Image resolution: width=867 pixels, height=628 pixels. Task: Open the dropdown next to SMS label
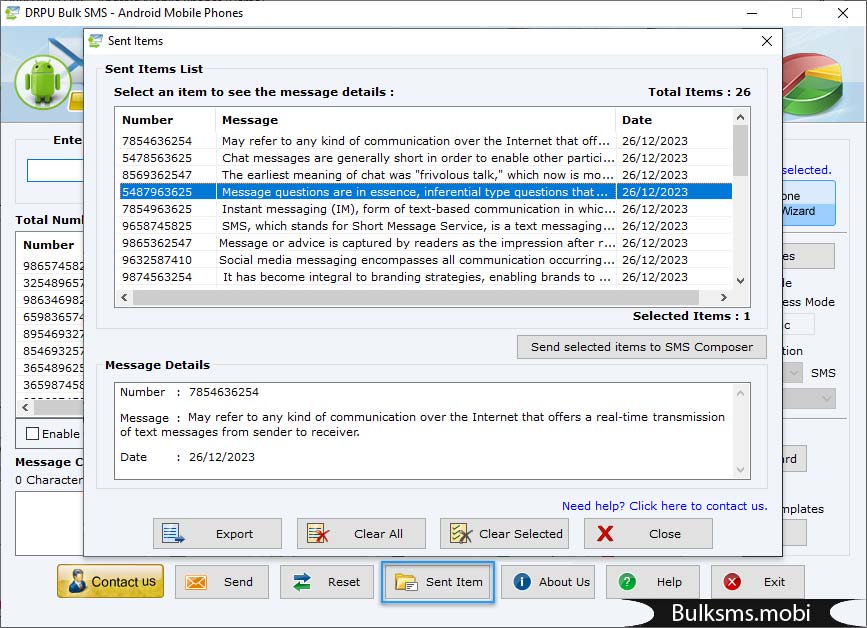click(794, 373)
